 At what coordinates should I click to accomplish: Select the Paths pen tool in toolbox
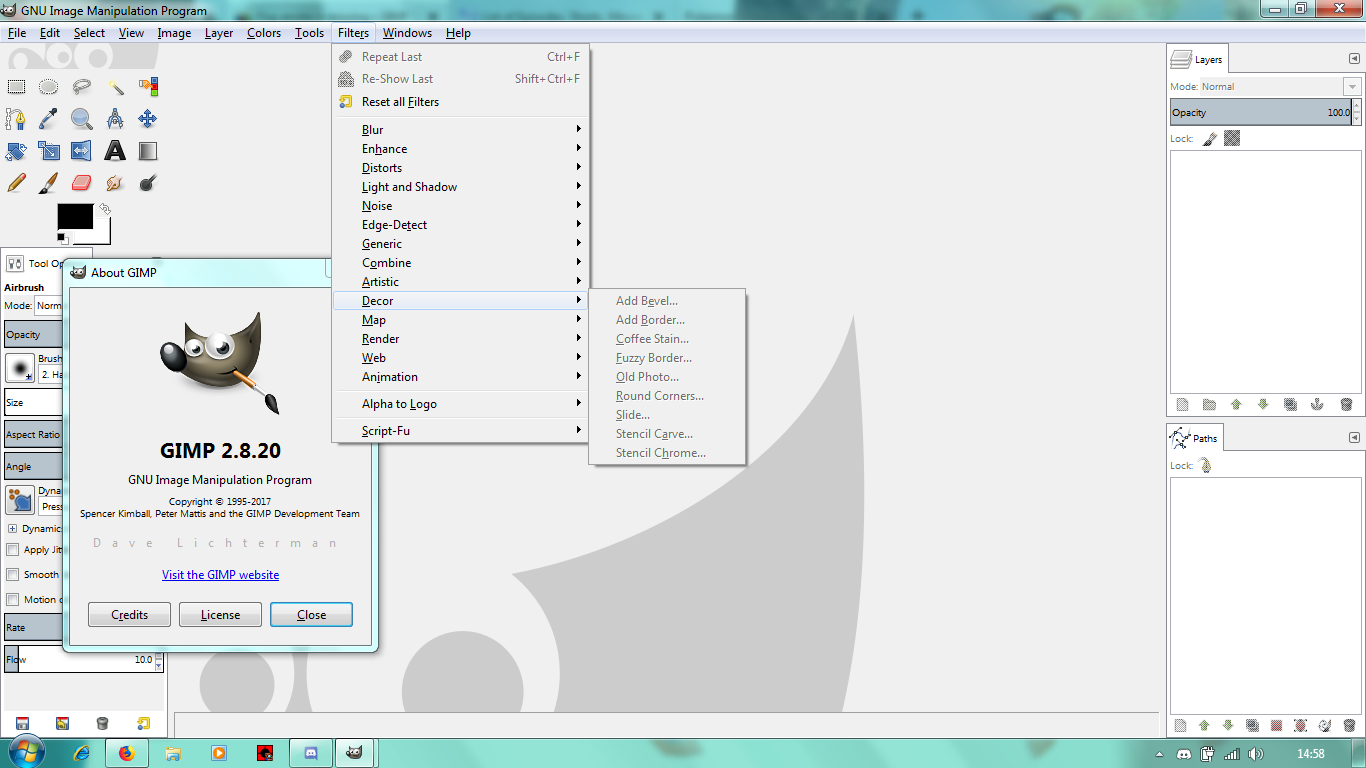click(16, 119)
